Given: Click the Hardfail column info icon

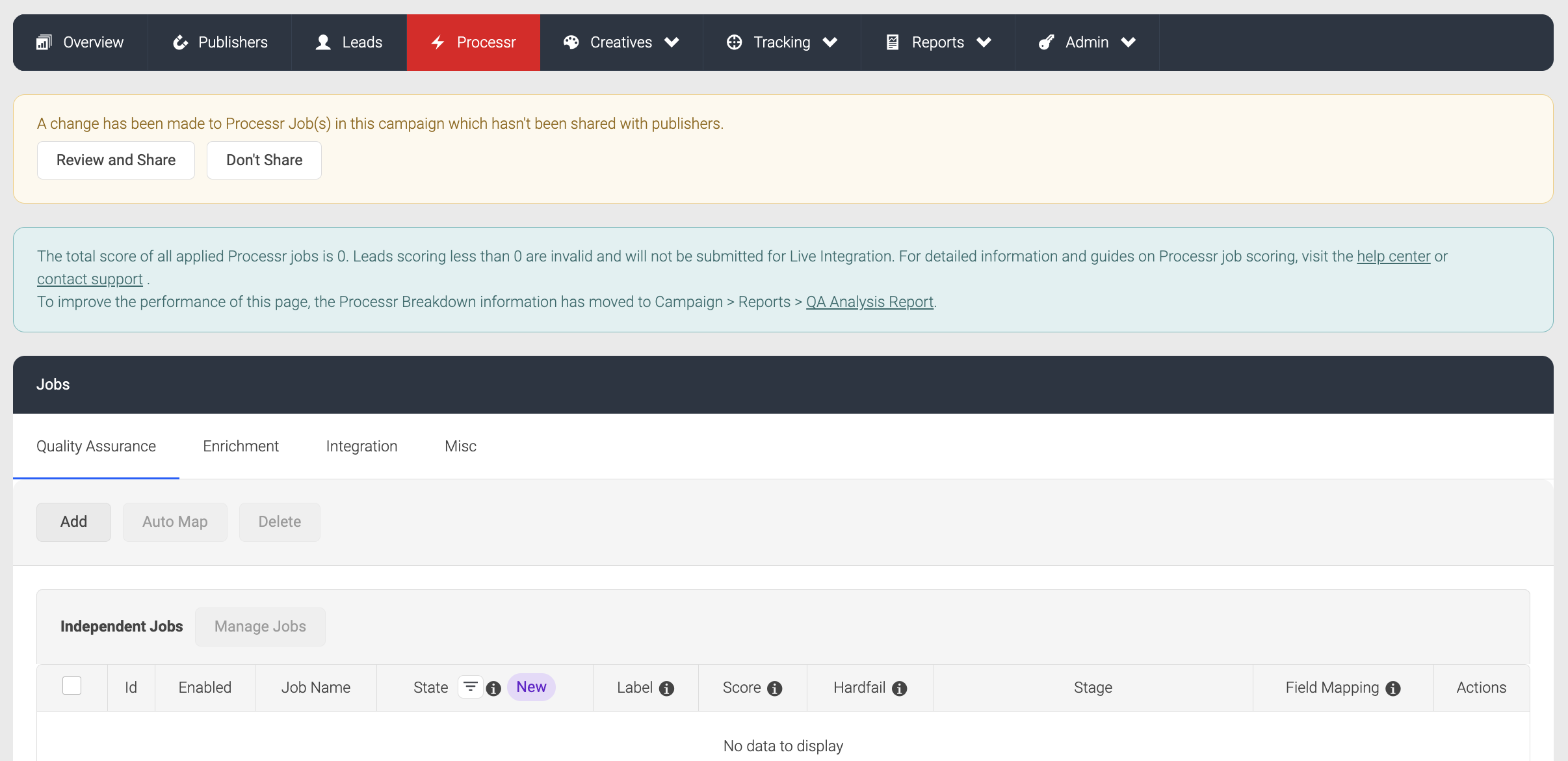Looking at the screenshot, I should (899, 688).
